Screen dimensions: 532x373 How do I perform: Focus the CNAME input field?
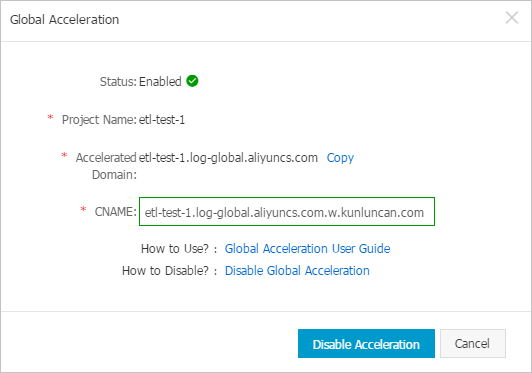pyautogui.click(x=287, y=211)
